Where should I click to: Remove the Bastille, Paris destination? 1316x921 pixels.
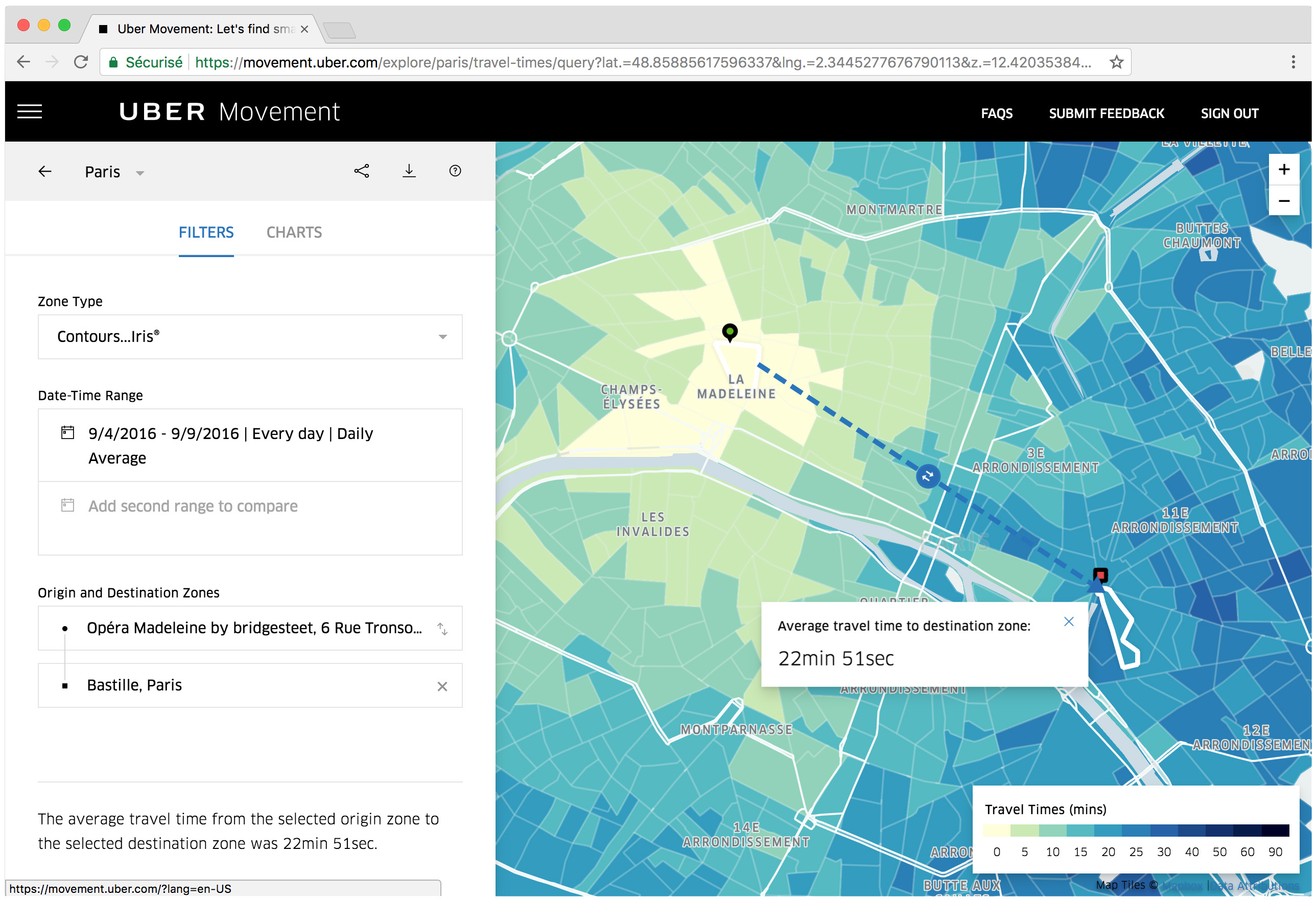click(x=442, y=686)
